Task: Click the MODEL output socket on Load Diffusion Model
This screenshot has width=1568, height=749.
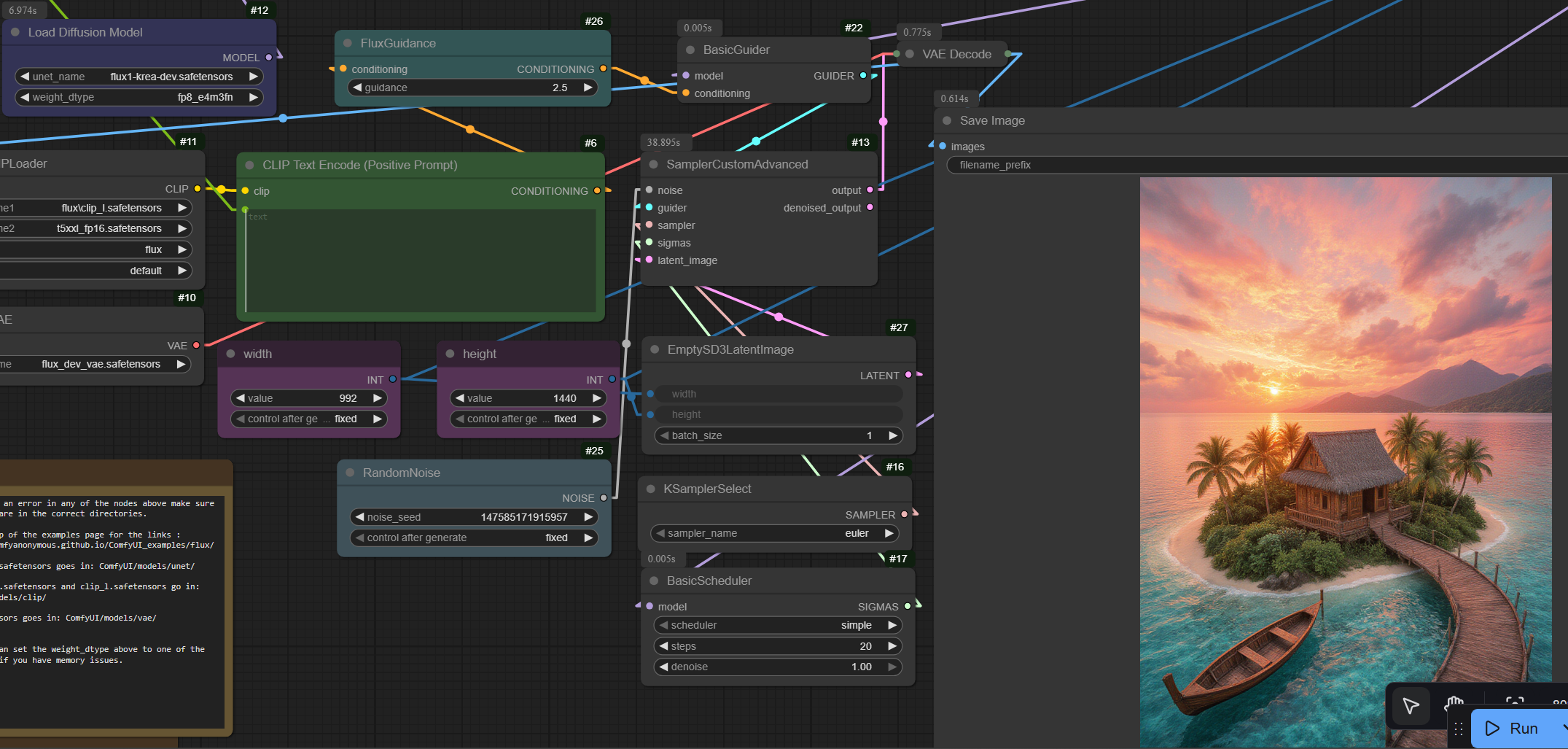Action: 269,58
